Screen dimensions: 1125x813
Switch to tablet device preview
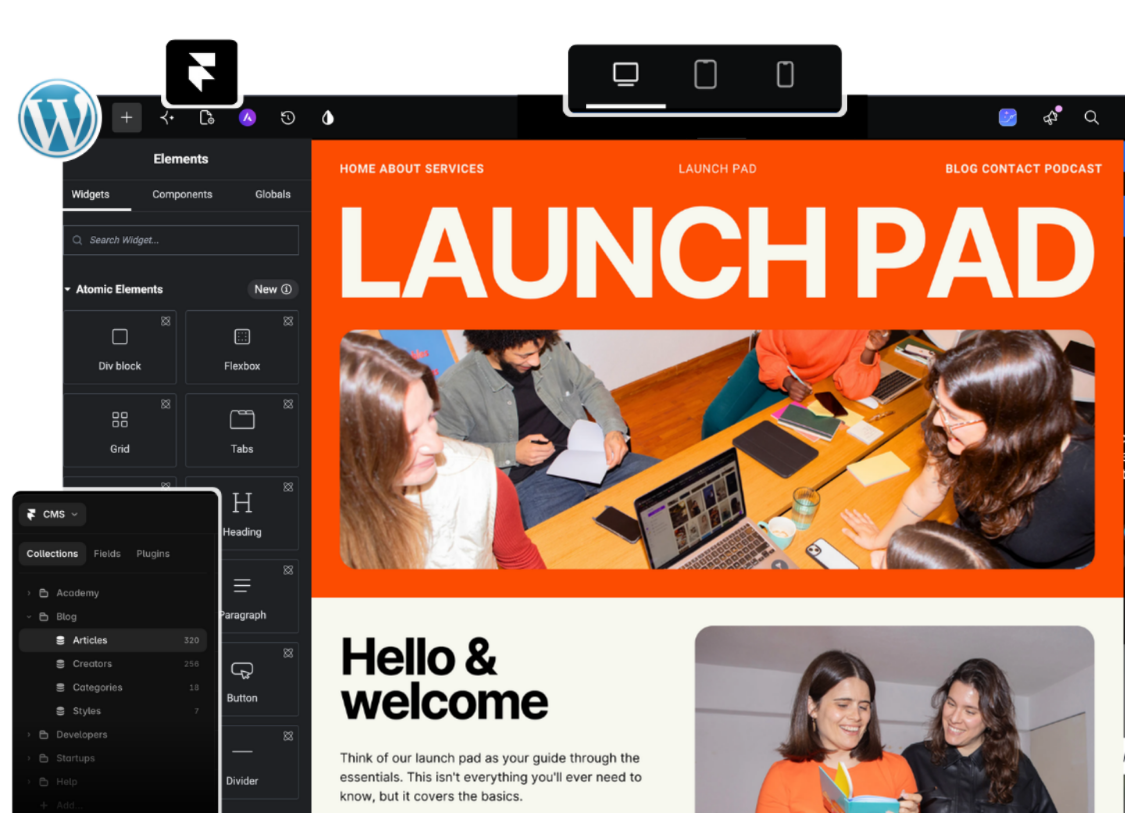pos(705,74)
